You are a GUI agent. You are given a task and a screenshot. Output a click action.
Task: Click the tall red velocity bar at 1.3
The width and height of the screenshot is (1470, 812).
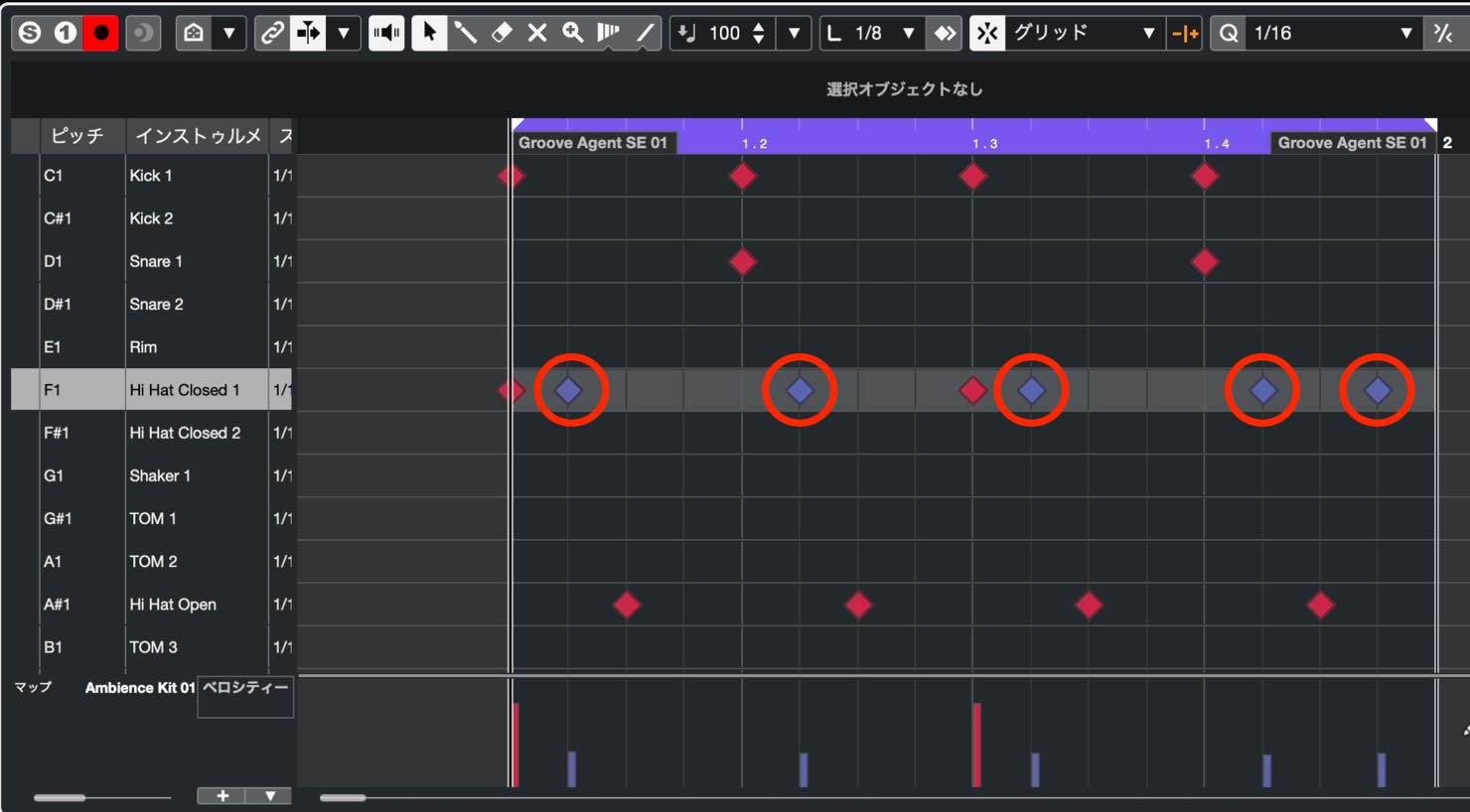point(977,744)
